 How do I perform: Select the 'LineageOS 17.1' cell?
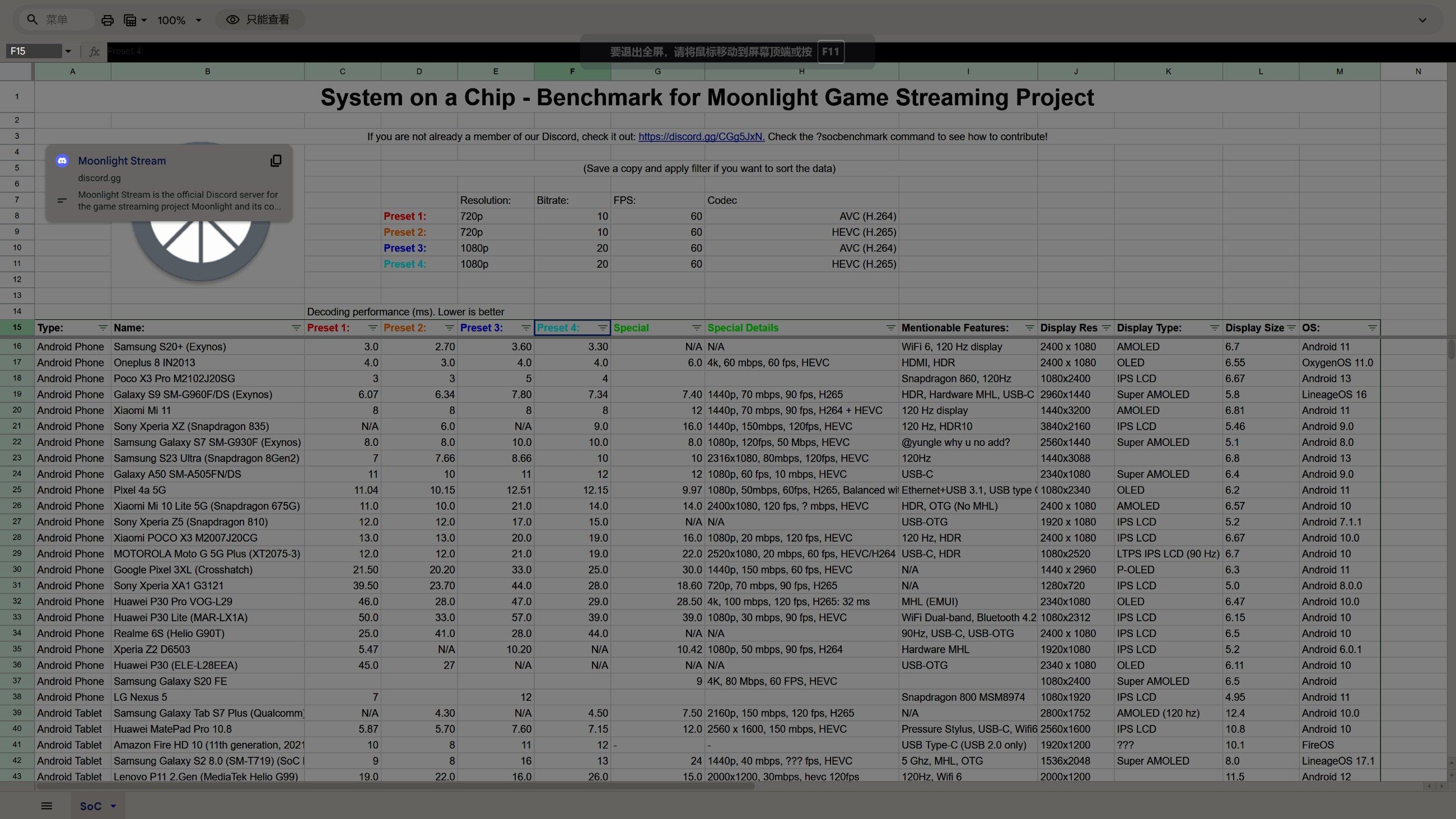click(x=1340, y=761)
